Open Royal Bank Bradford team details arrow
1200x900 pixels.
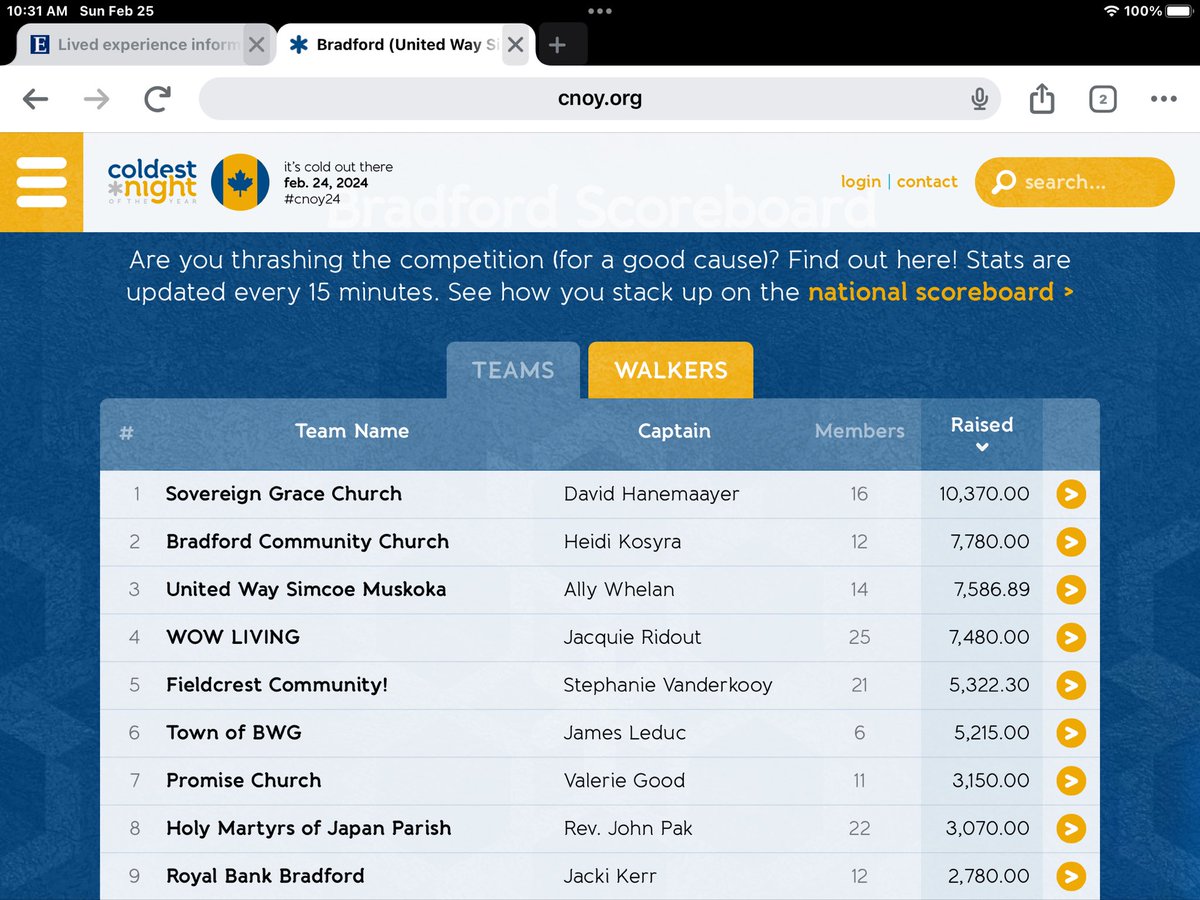tap(1071, 876)
